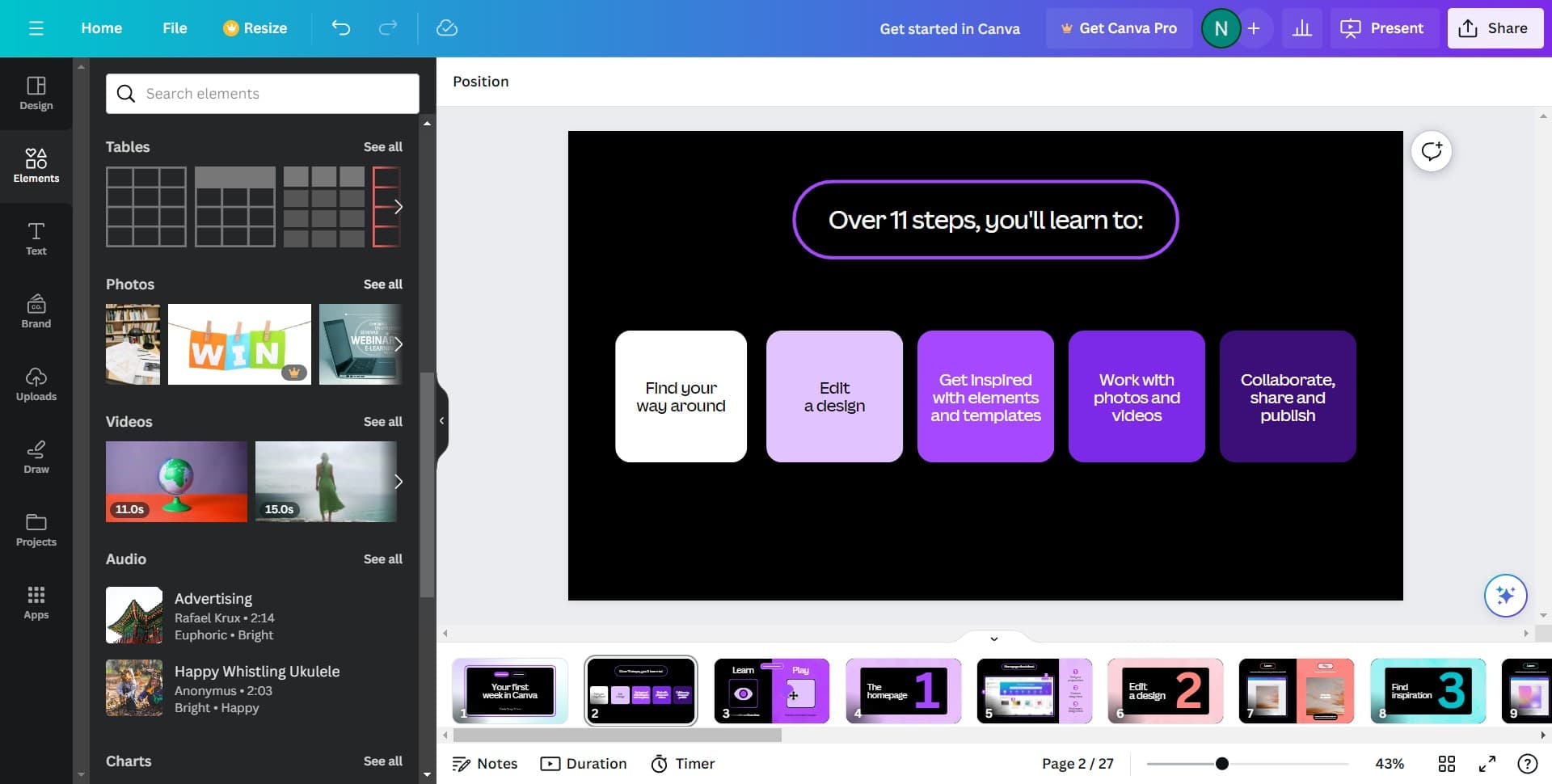
Task: Click the undo arrow icon
Action: click(x=341, y=28)
